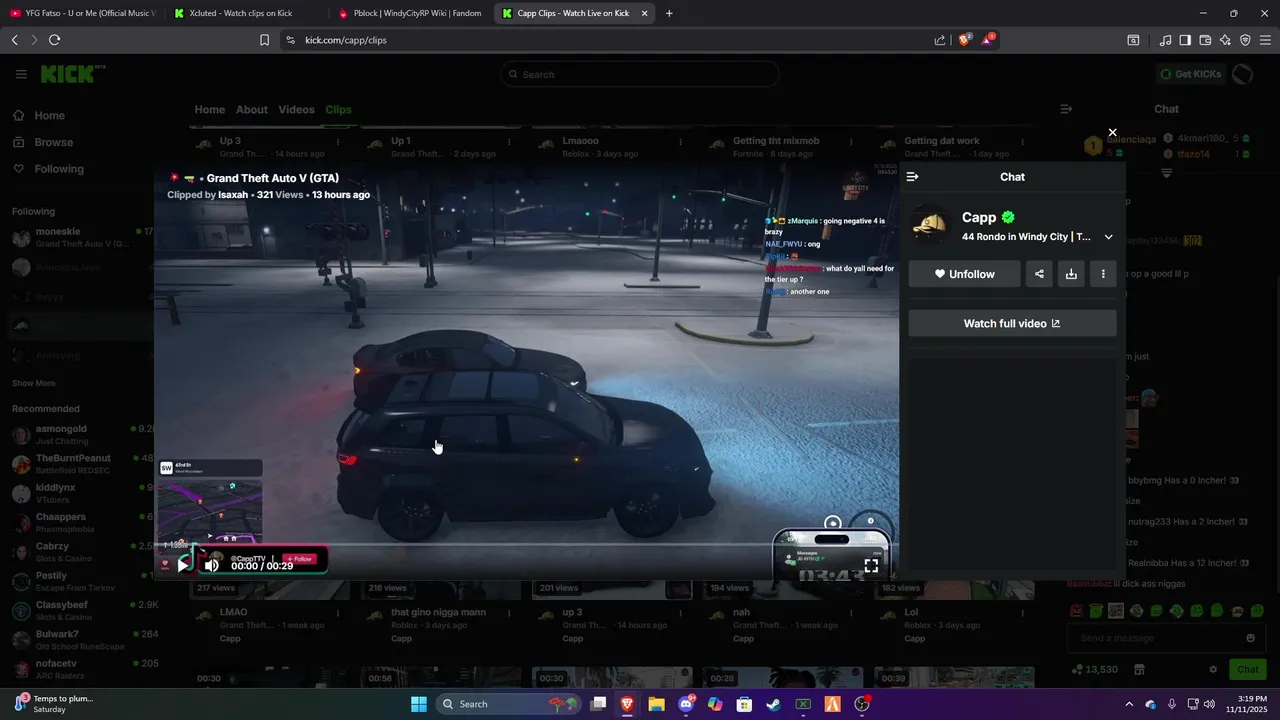Open the Brave Wallet icon
The image size is (1280, 720).
(1205, 40)
